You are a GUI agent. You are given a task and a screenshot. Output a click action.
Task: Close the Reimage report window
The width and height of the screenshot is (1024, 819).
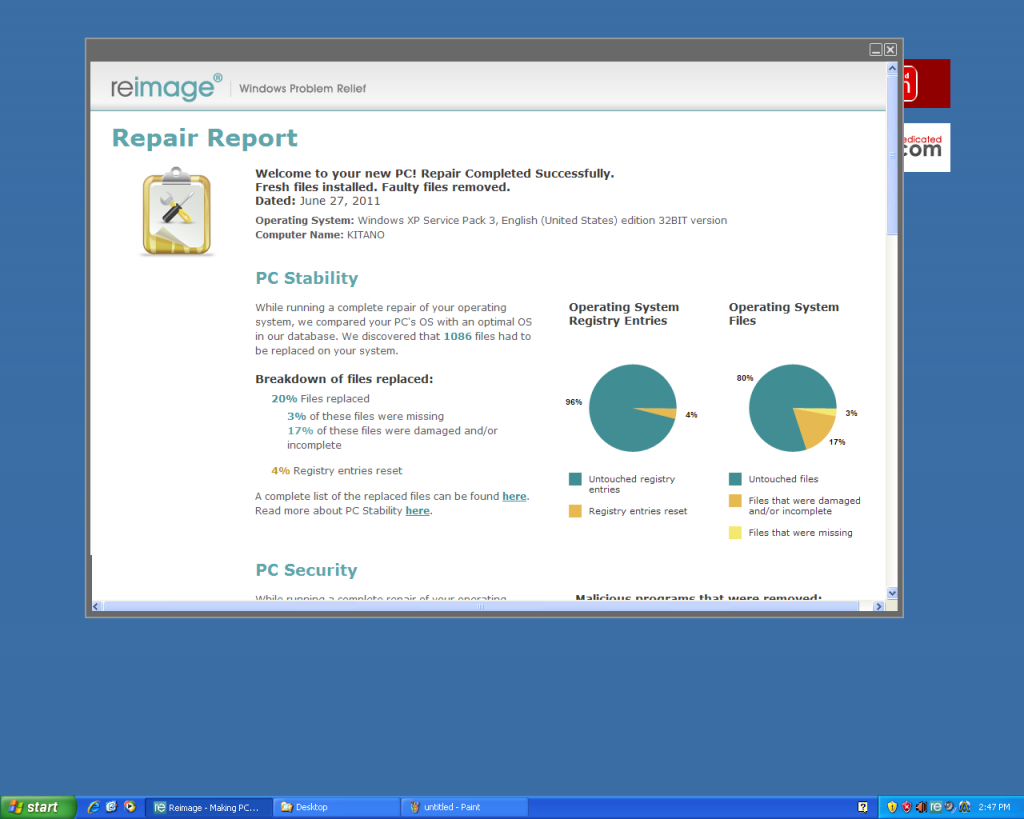coord(890,50)
